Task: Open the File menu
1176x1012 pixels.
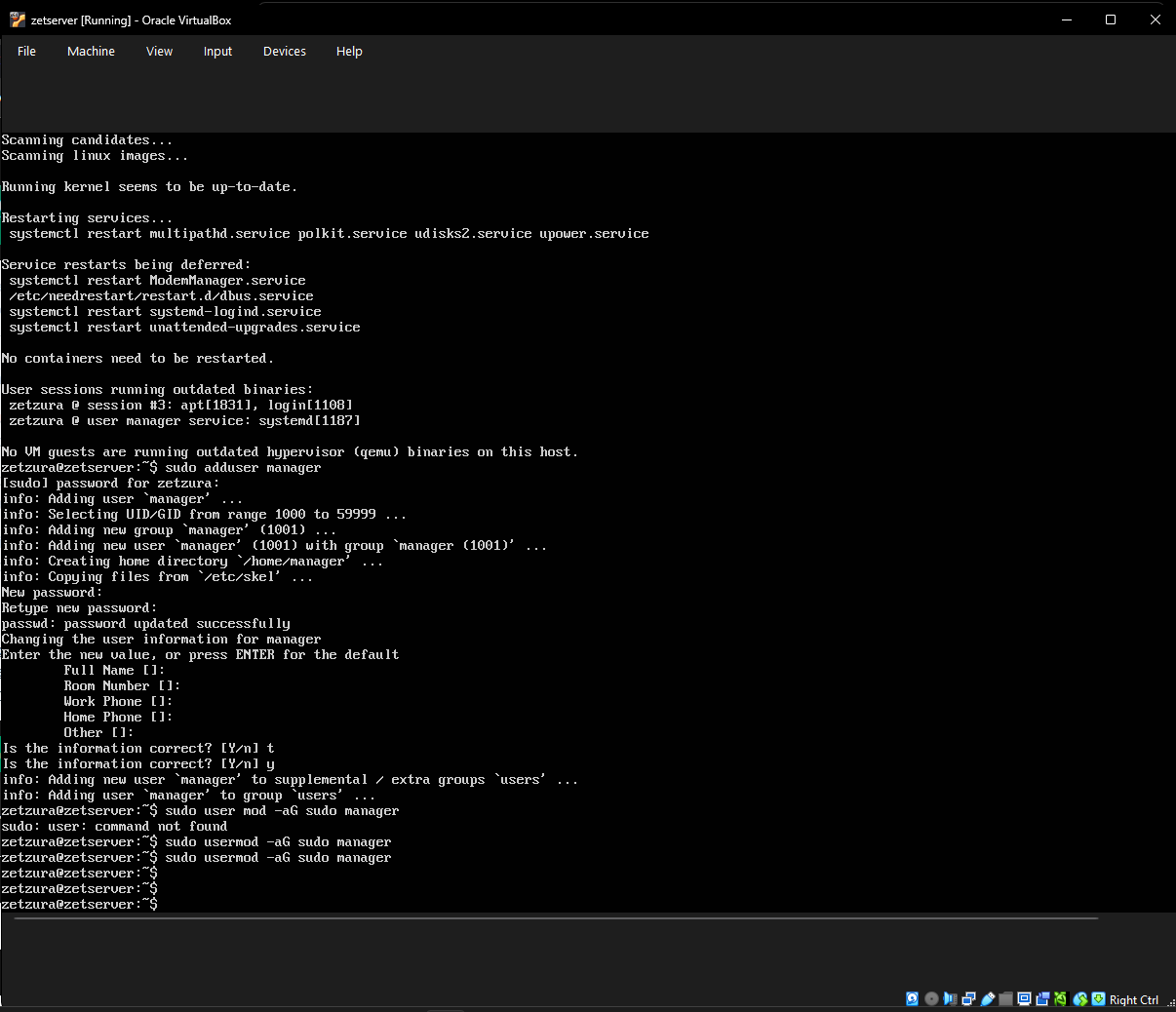Action: [26, 52]
